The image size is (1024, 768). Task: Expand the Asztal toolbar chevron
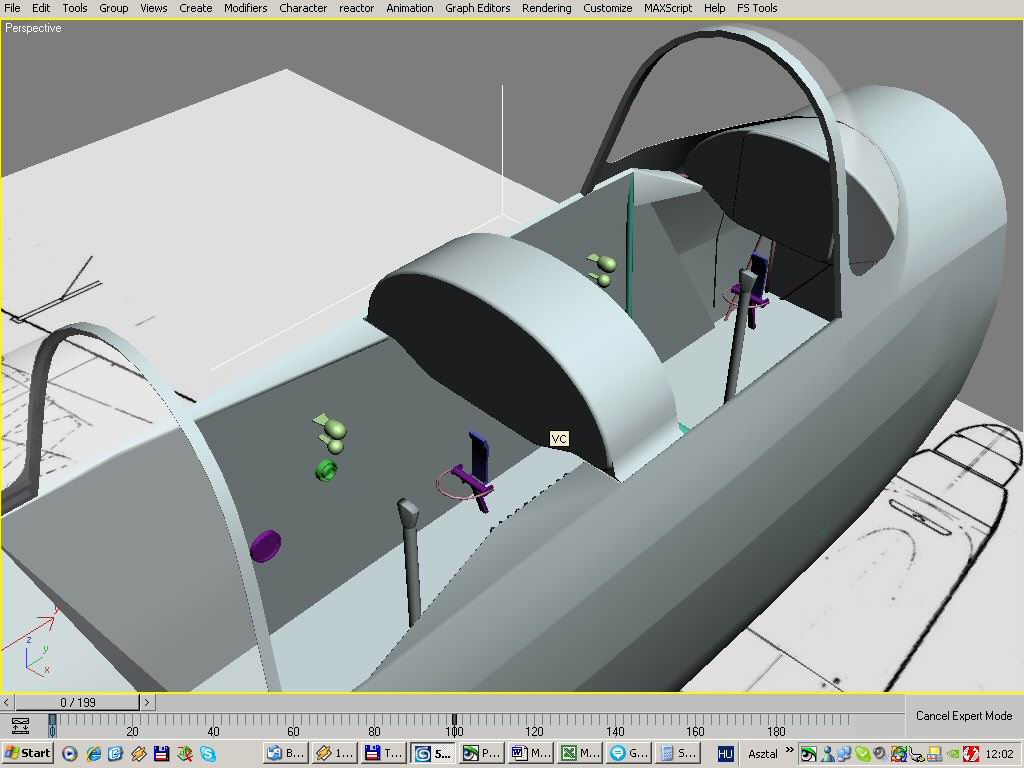click(789, 751)
